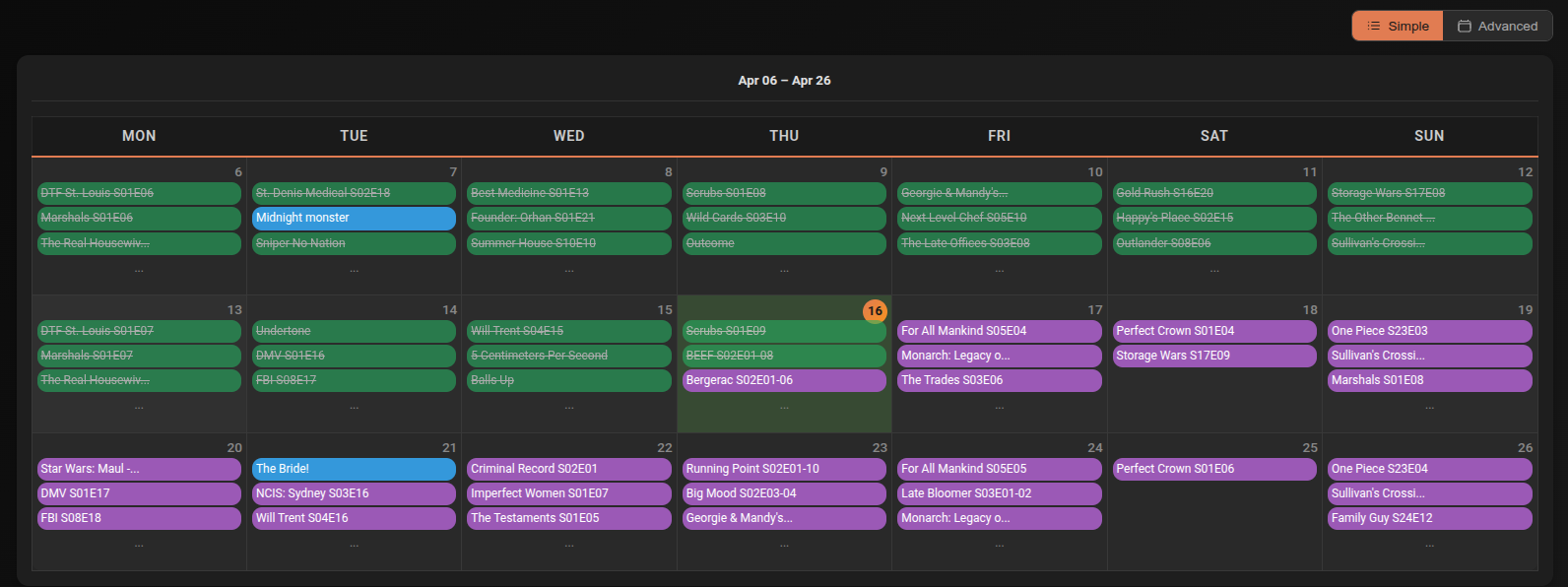Open DMV S01E16 entry
1568x587 pixels.
tap(354, 356)
